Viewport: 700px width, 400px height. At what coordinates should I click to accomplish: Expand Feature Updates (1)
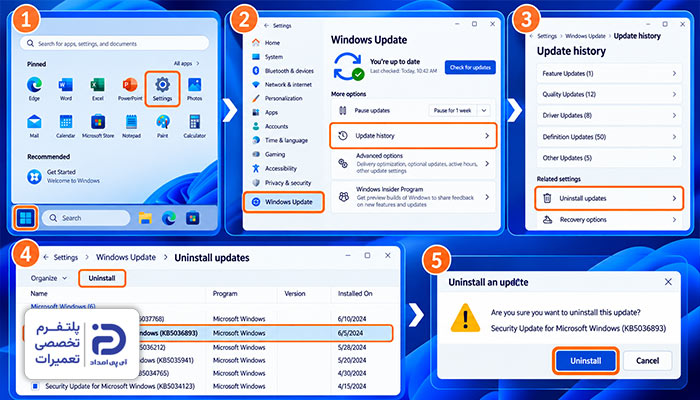tap(609, 73)
